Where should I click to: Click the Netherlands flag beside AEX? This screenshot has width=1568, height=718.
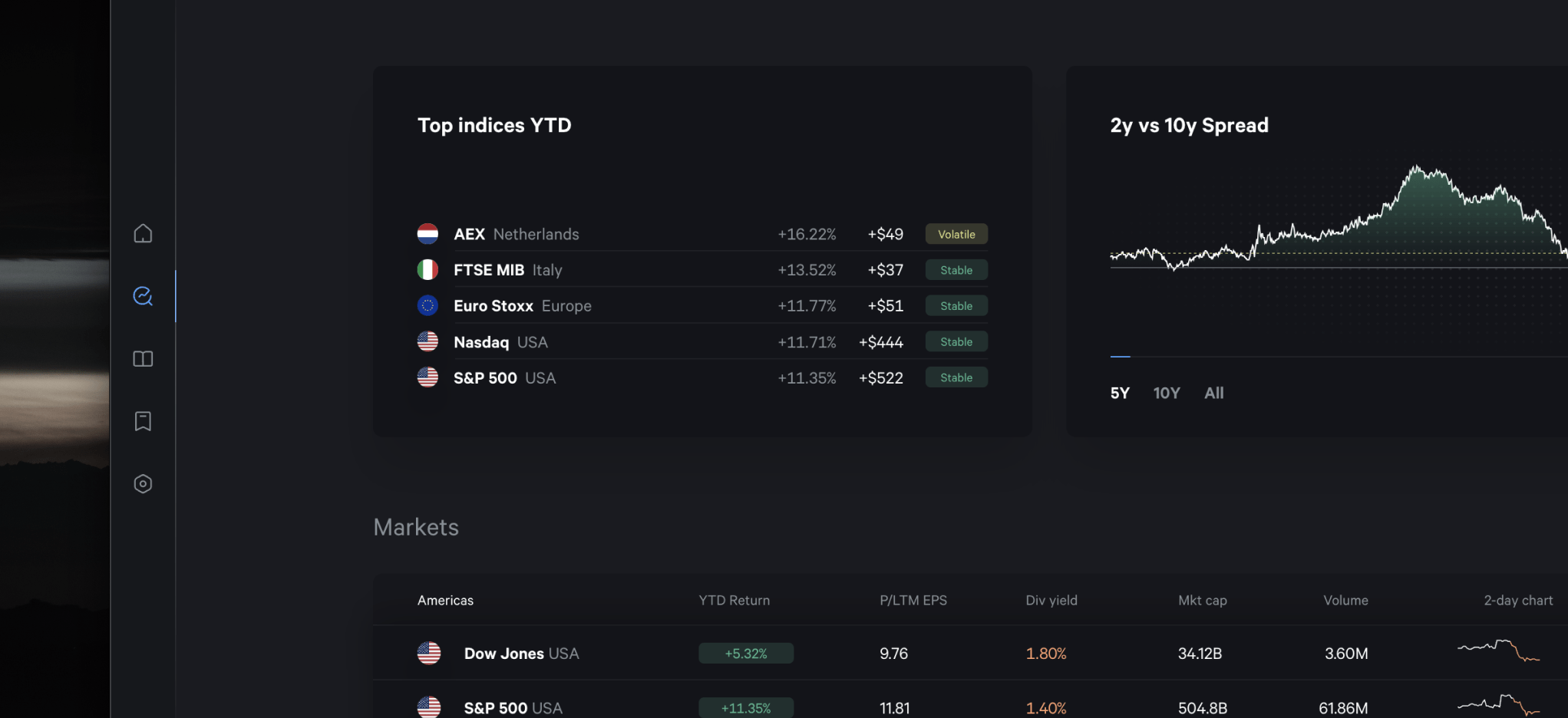pos(427,234)
